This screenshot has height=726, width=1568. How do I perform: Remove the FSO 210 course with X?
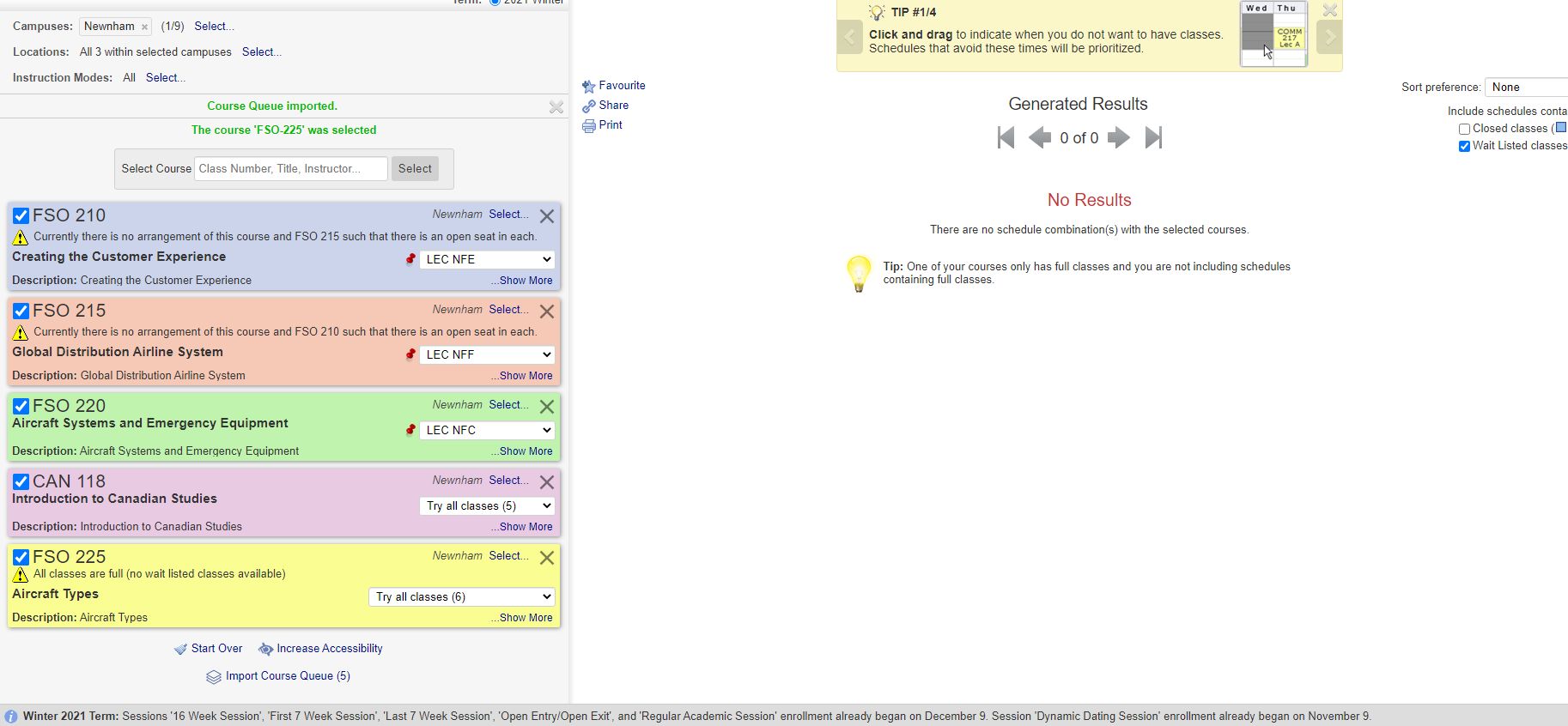(546, 216)
